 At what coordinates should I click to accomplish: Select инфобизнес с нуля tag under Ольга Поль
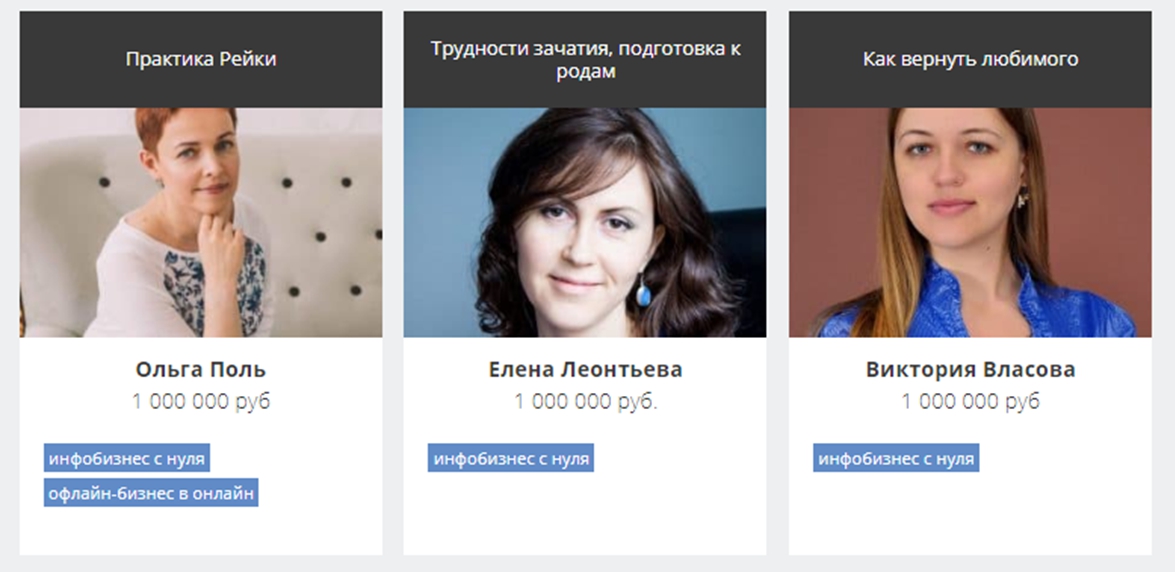pos(127,458)
